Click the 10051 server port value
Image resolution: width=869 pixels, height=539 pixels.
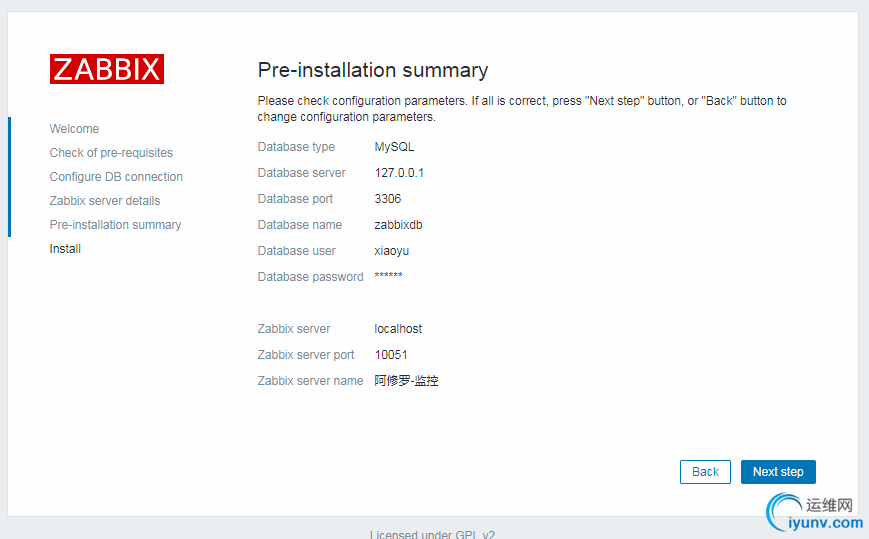point(391,355)
